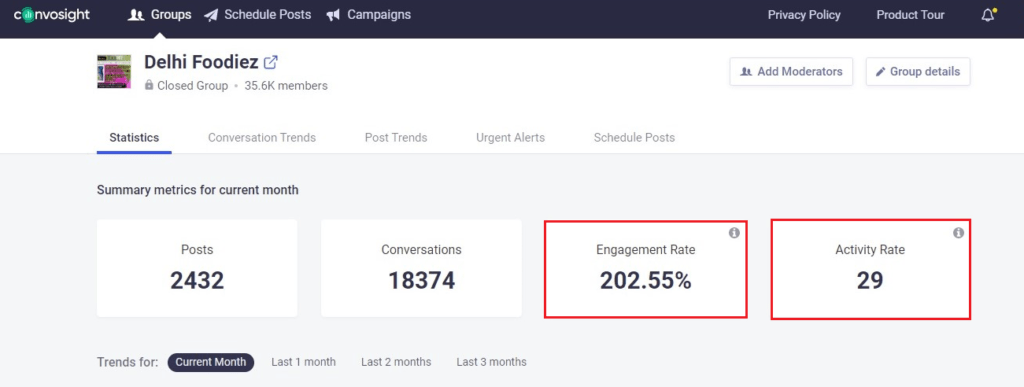
Task: Open Campaigns in top navigation
Action: tap(369, 14)
